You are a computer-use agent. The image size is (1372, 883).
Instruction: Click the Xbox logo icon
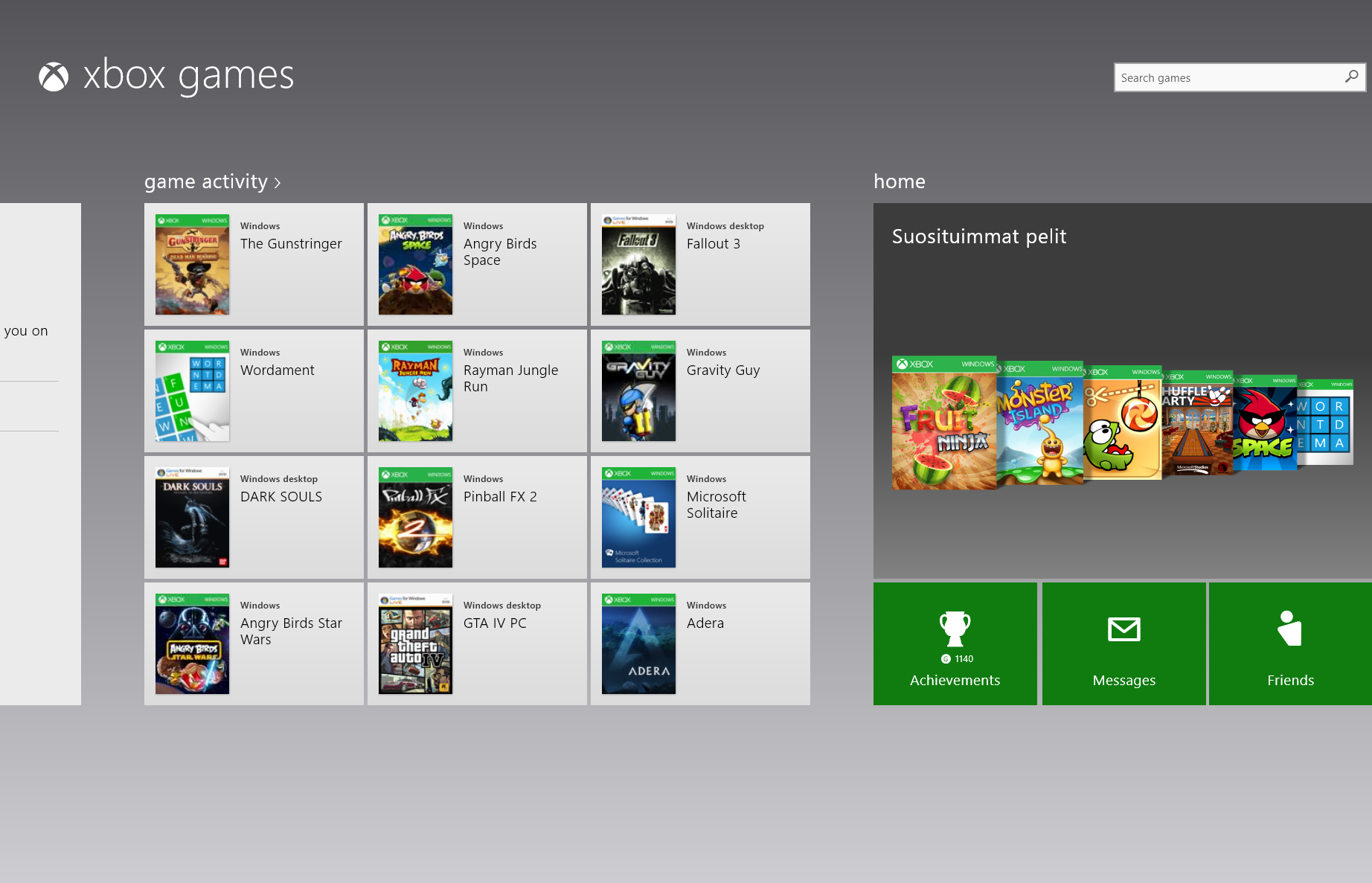54,77
